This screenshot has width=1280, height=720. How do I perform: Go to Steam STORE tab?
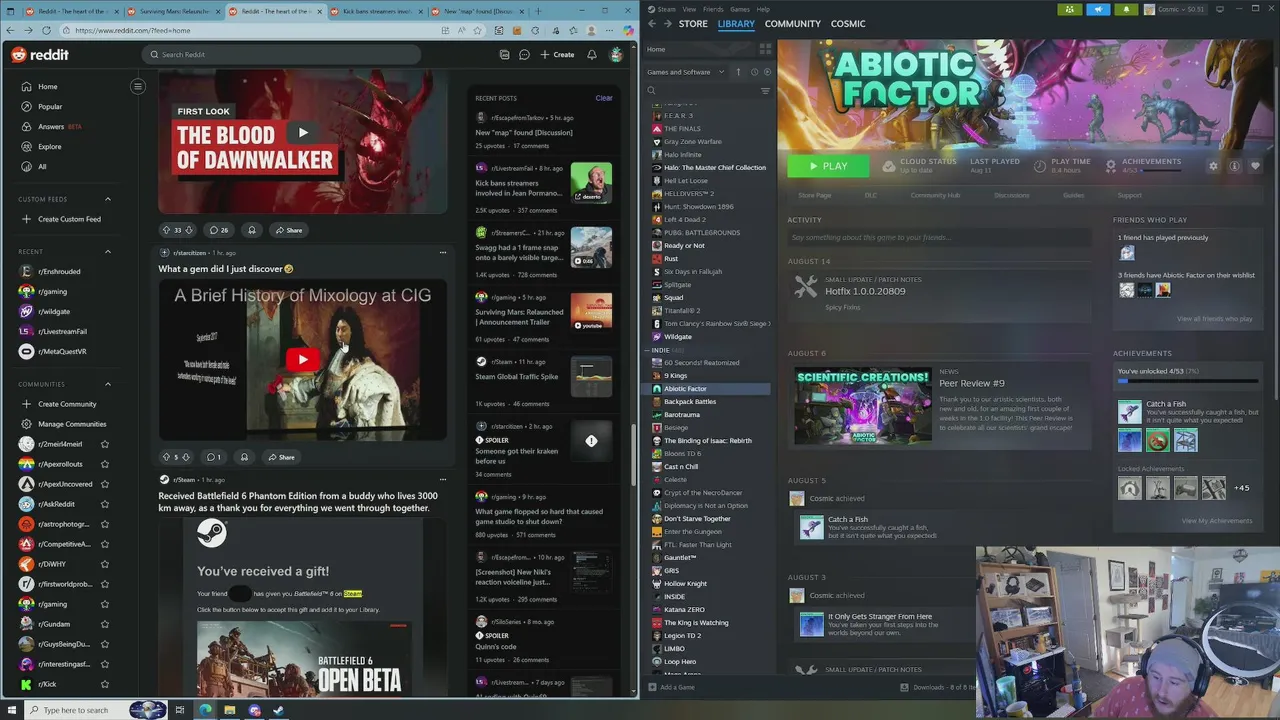tap(693, 24)
